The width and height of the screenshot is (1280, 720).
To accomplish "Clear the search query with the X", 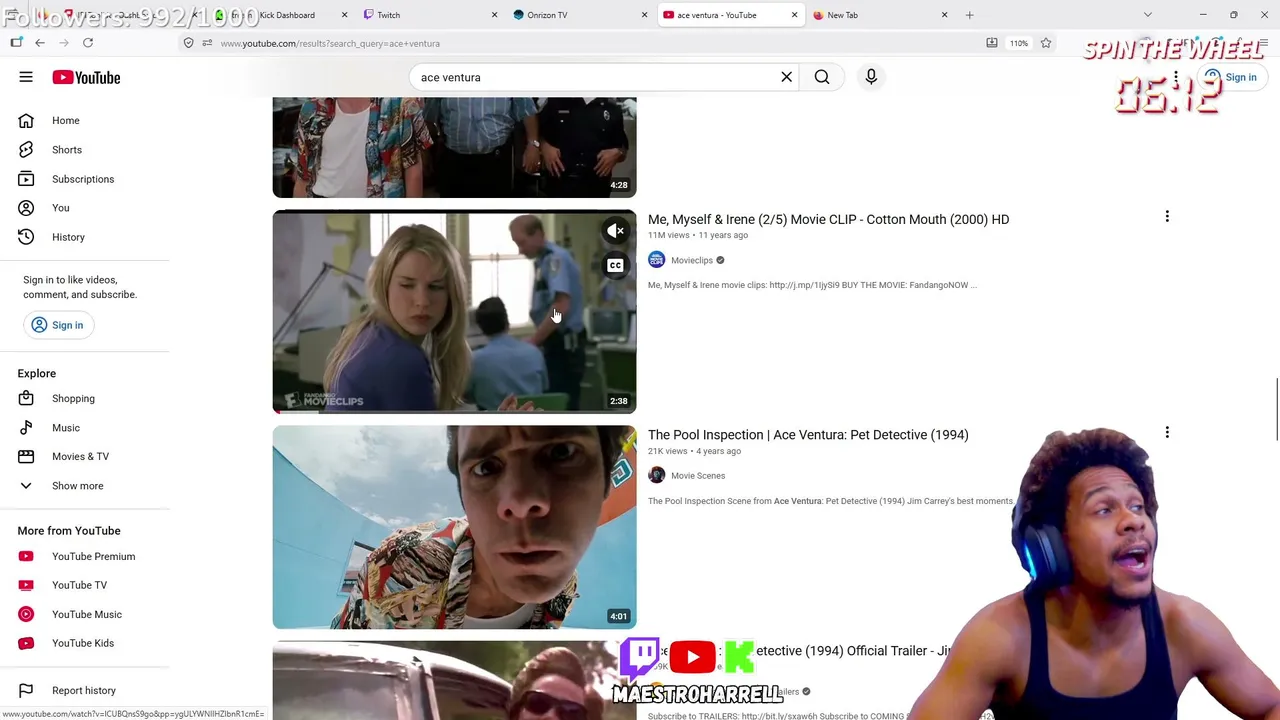I will 786,77.
